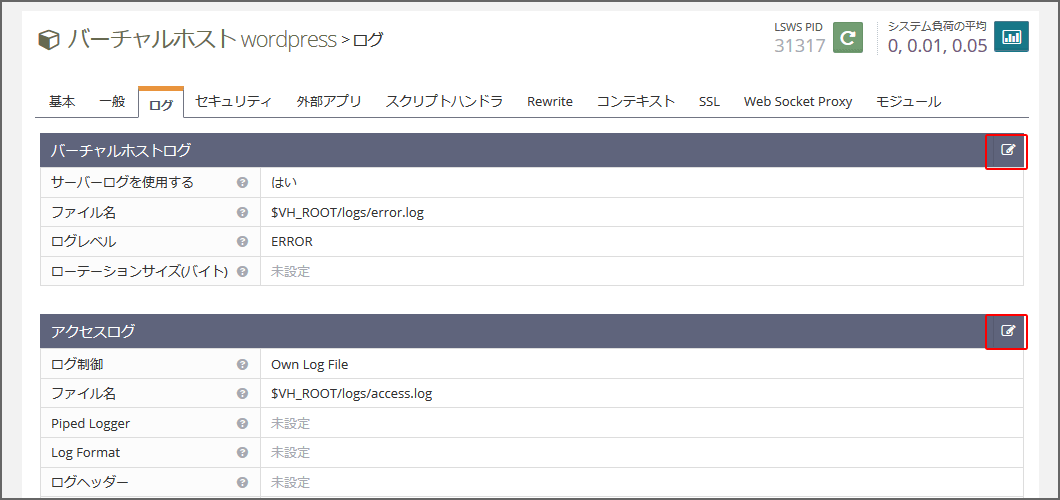Click the $VH_ROOT/logs/access.log value
1060x500 pixels.
click(x=352, y=393)
